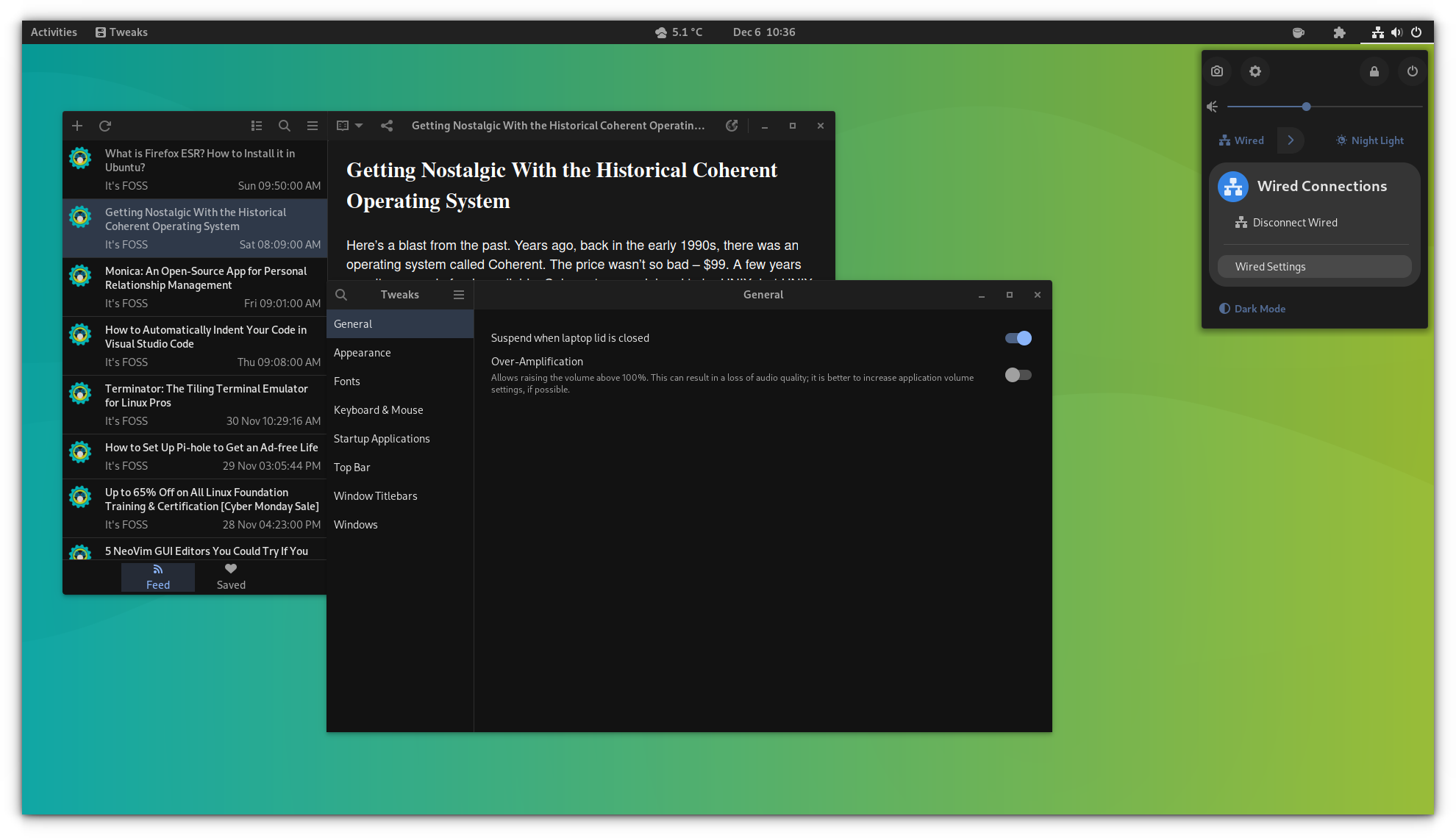Image resolution: width=1456 pixels, height=838 pixels.
Task: Open search in GNOME Tweaks
Action: tap(341, 294)
